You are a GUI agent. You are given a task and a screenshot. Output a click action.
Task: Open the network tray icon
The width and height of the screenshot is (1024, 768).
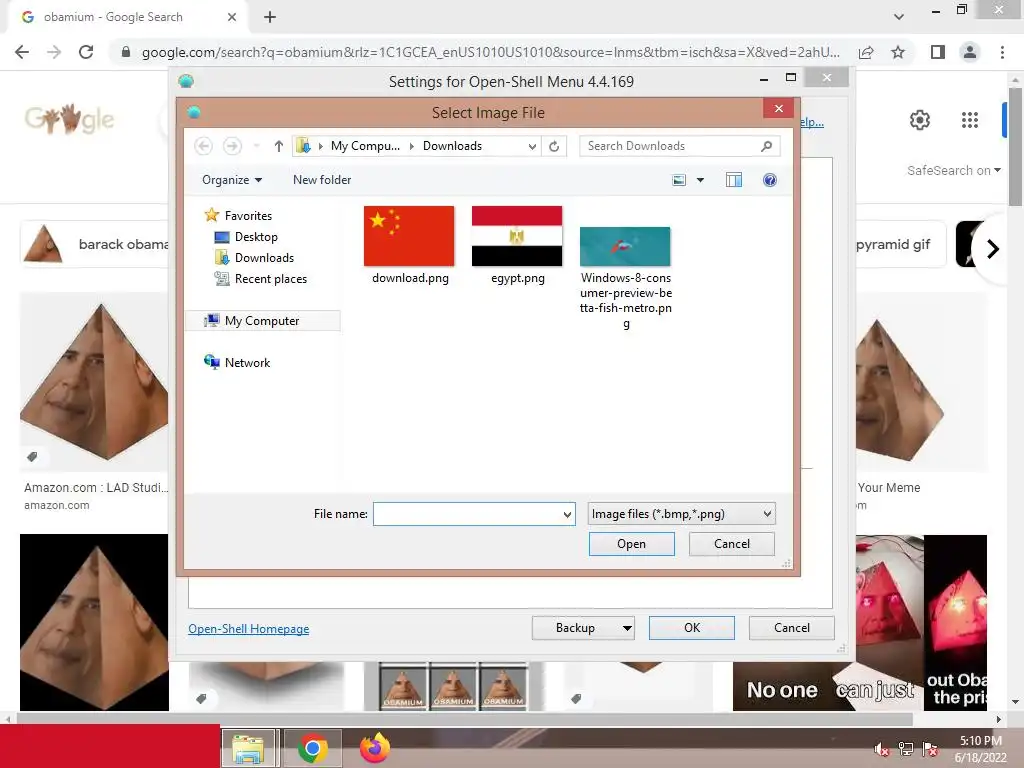906,749
